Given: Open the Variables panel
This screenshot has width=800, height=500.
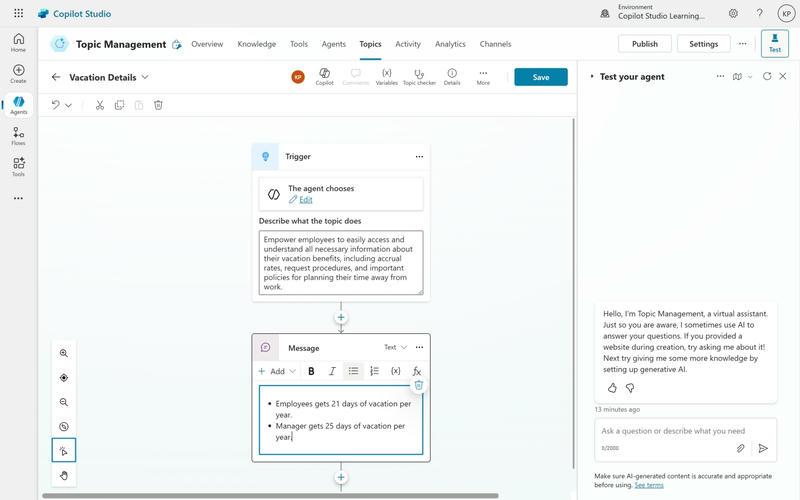Looking at the screenshot, I should tap(387, 77).
